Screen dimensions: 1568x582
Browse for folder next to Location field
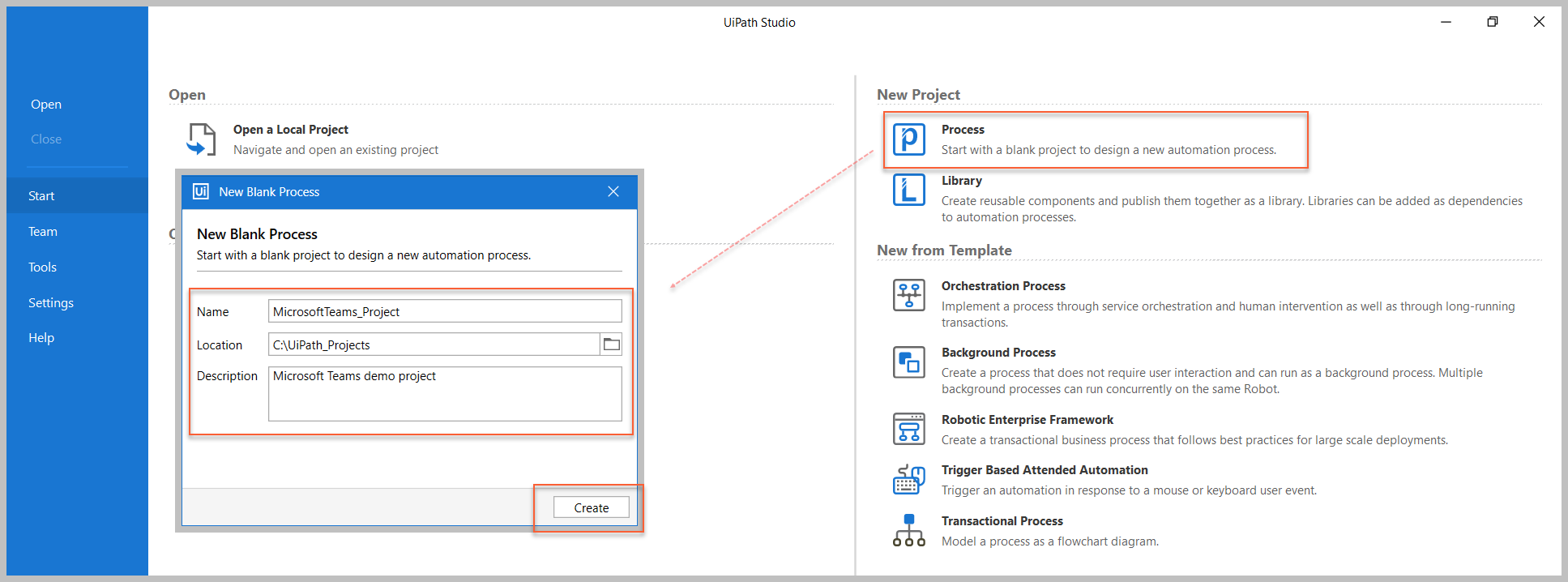point(611,344)
